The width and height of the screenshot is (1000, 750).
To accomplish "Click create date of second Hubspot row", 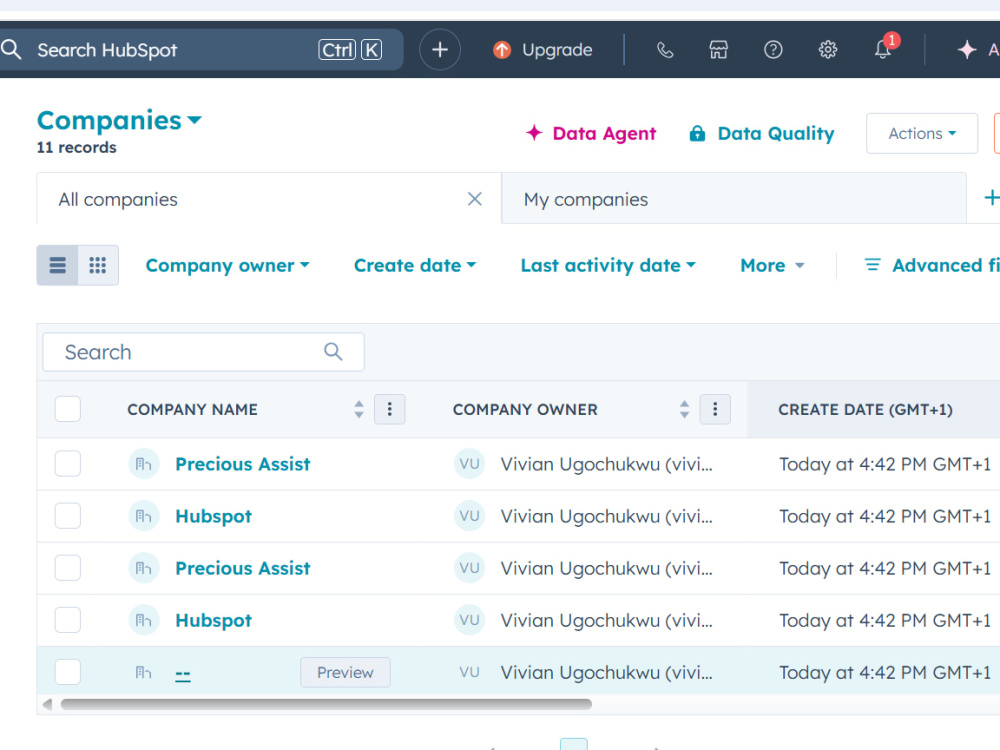I will 885,621.
